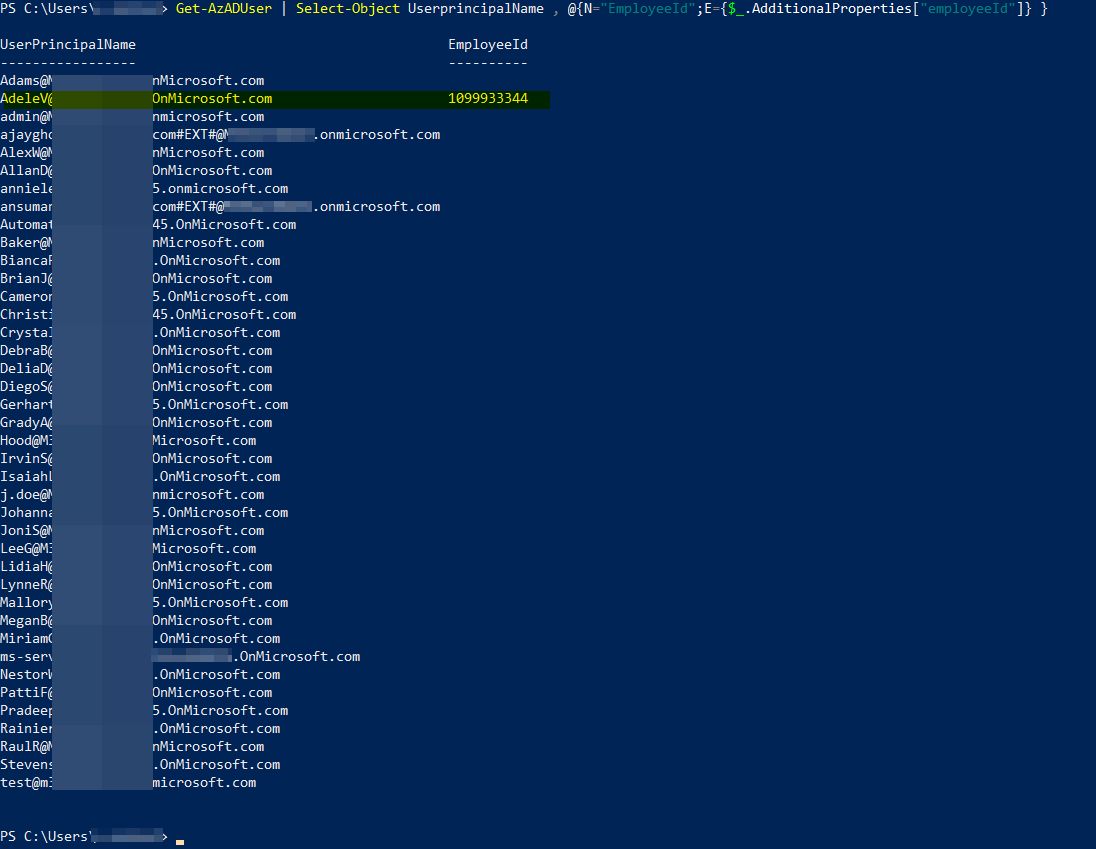
Task: Click the Isaiah user entry
Action: [x=140, y=477]
